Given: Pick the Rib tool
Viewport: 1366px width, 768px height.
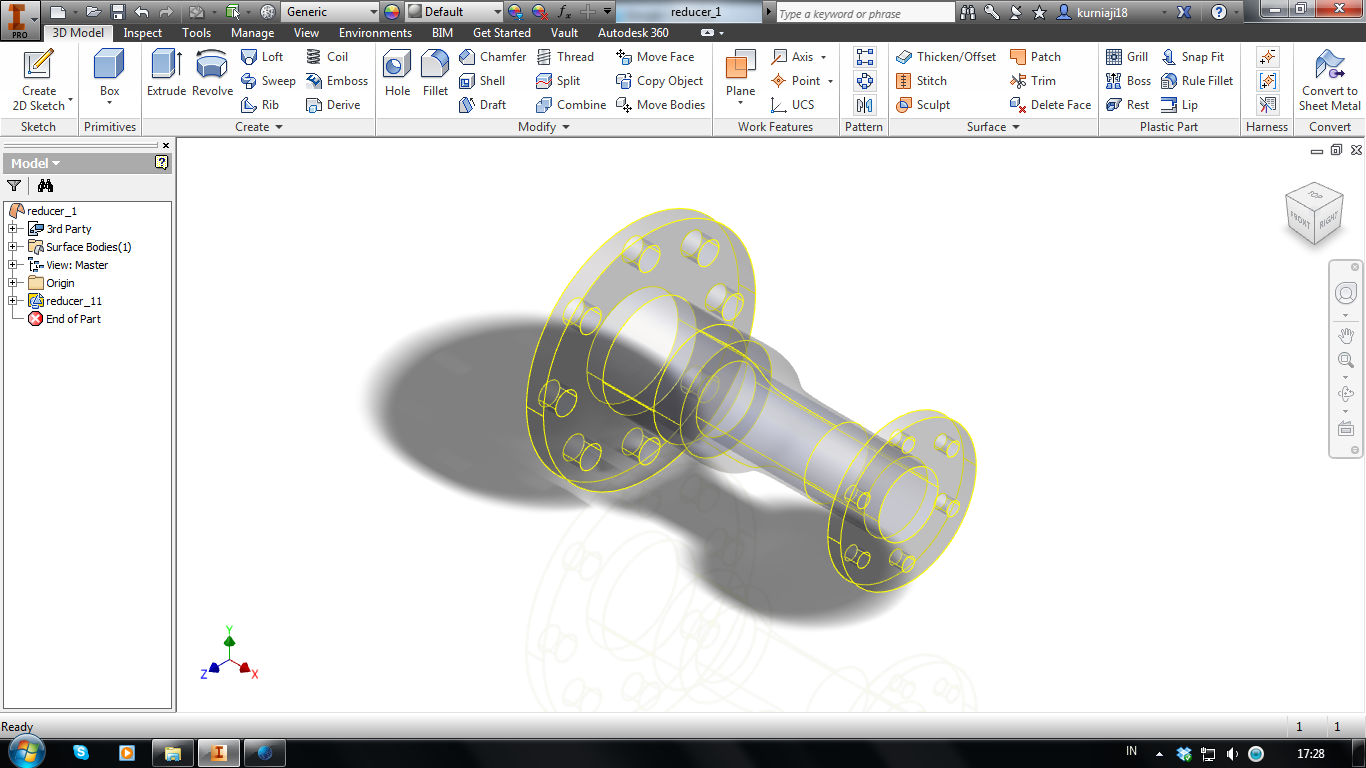Looking at the screenshot, I should point(260,105).
